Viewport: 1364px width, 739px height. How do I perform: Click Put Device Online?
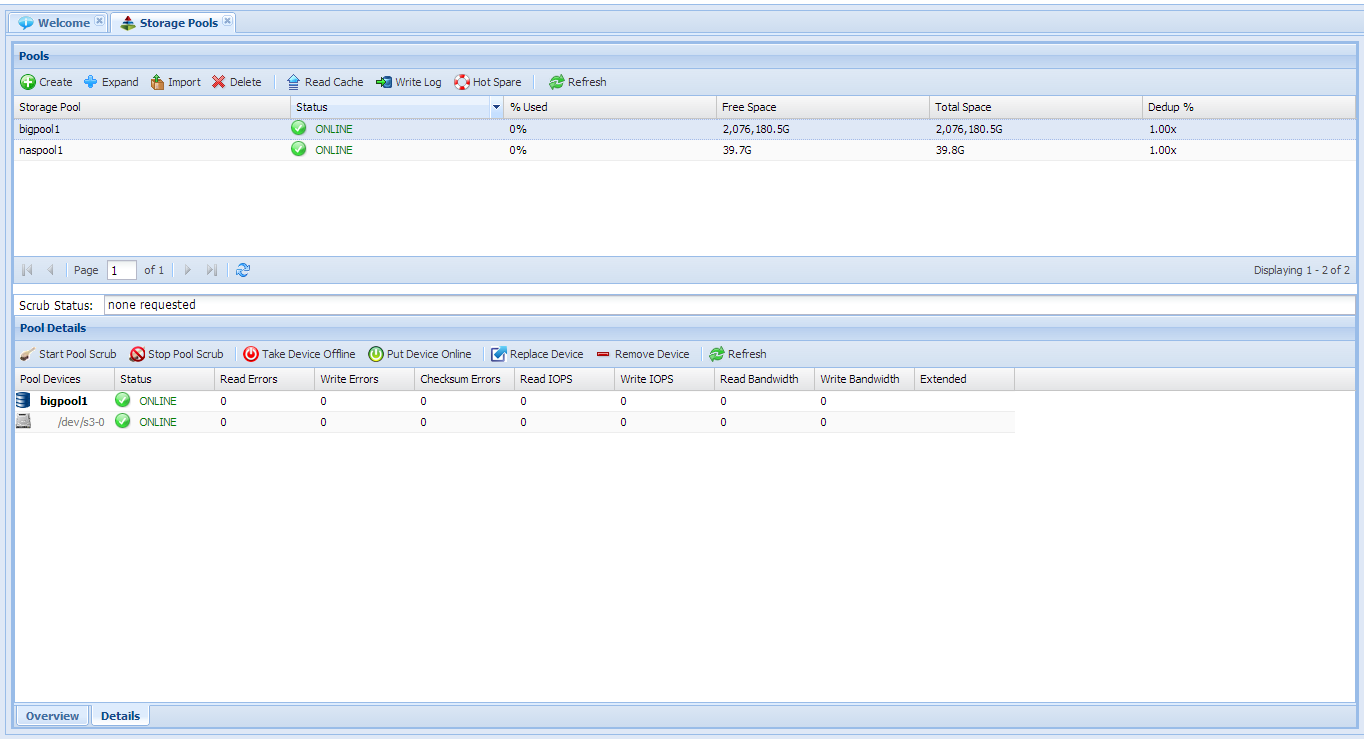coord(419,354)
